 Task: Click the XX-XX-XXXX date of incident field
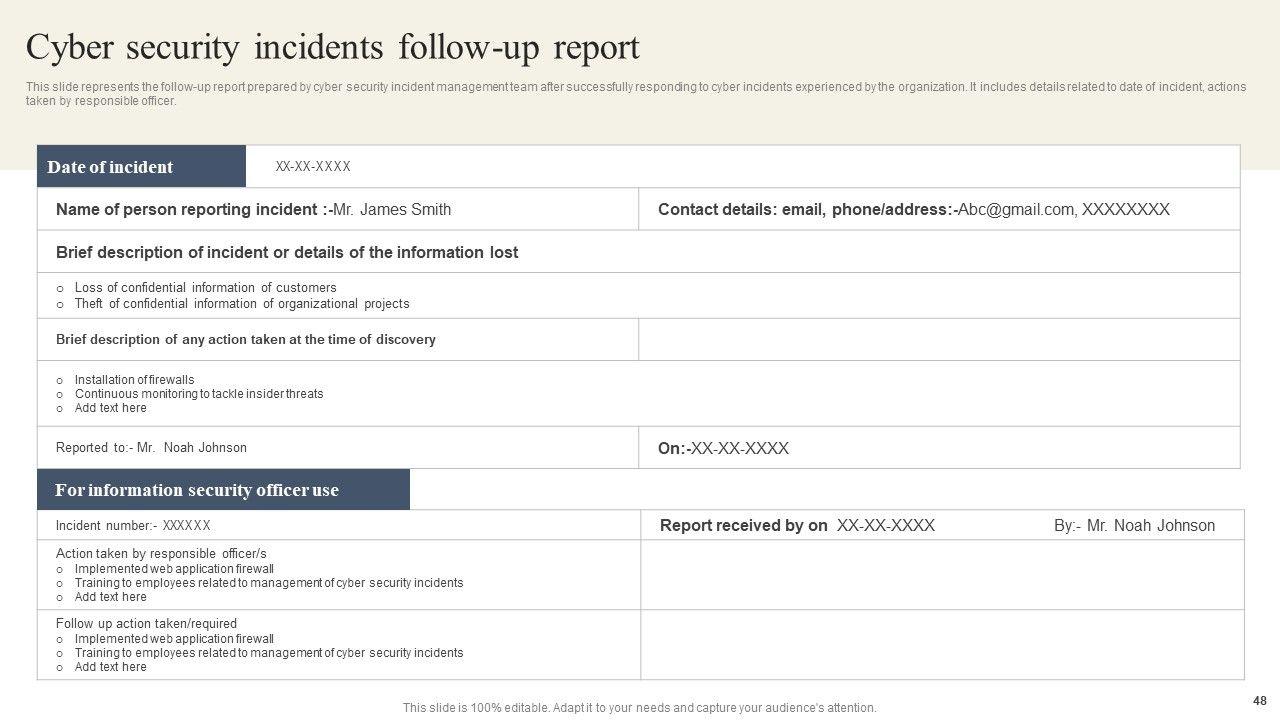[x=313, y=167]
